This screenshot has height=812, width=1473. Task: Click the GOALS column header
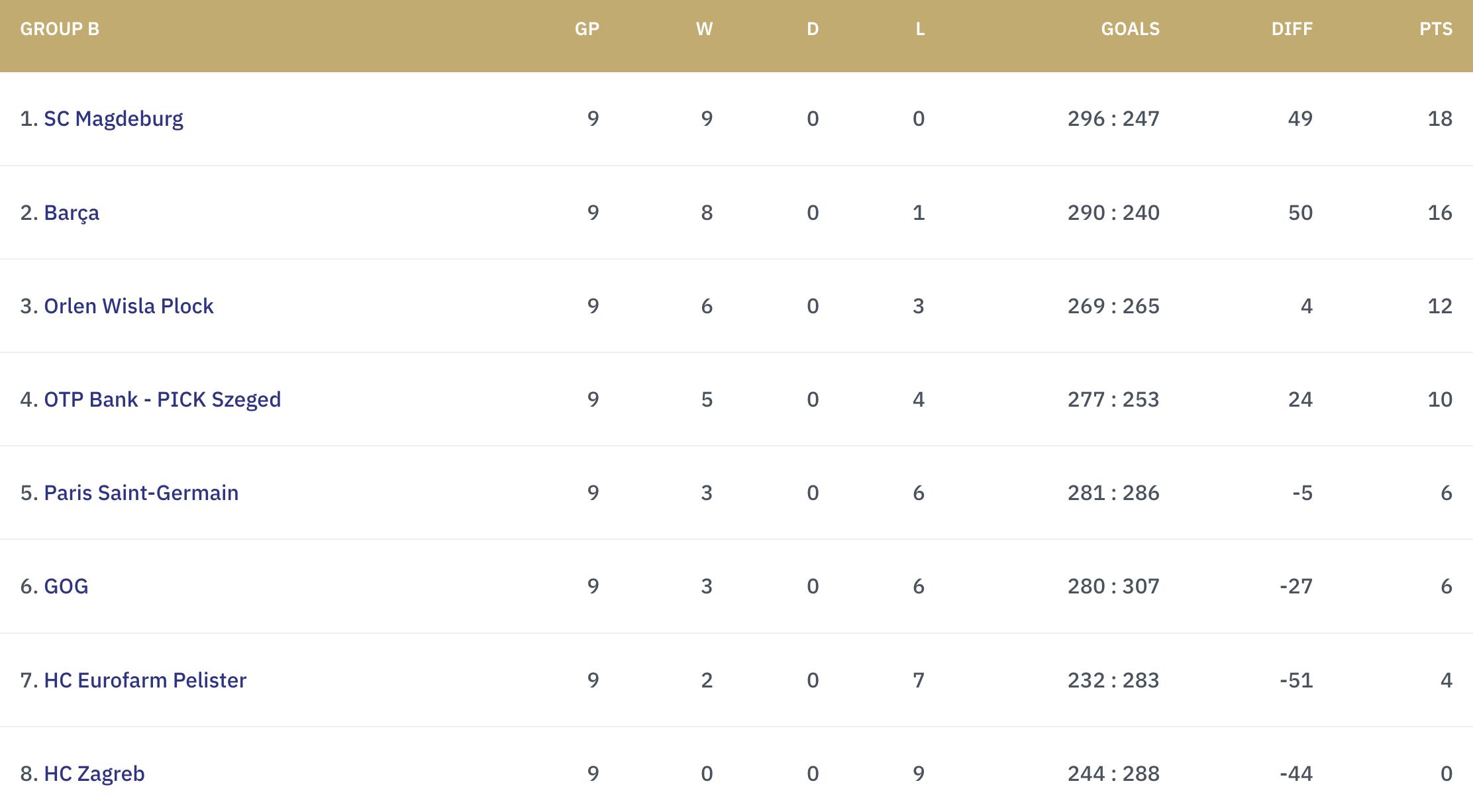1130,29
